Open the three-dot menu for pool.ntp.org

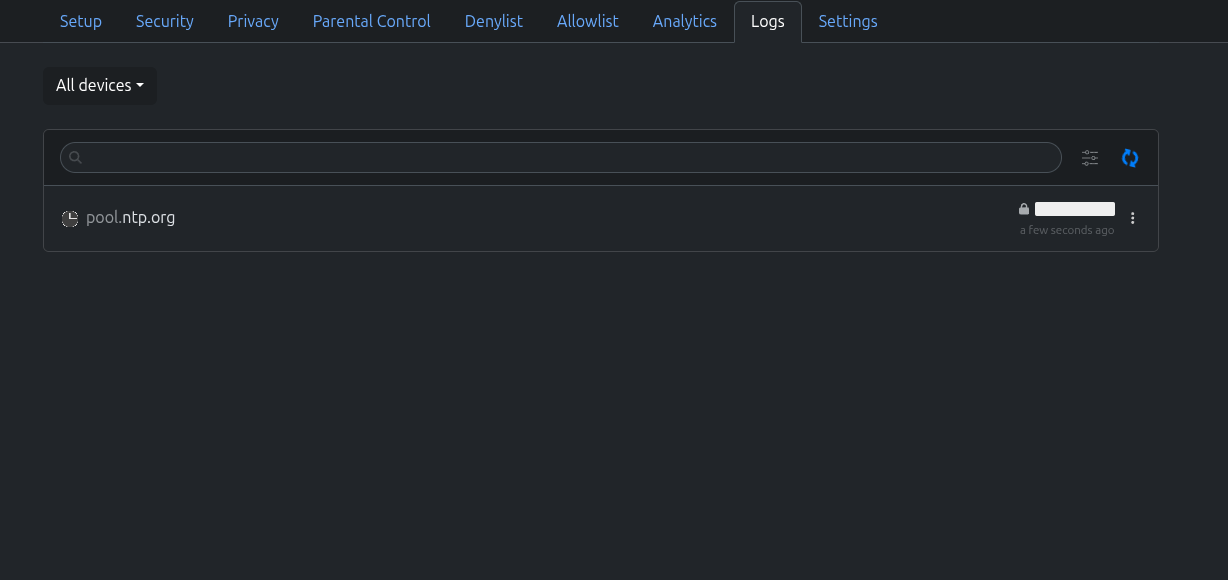1133,218
